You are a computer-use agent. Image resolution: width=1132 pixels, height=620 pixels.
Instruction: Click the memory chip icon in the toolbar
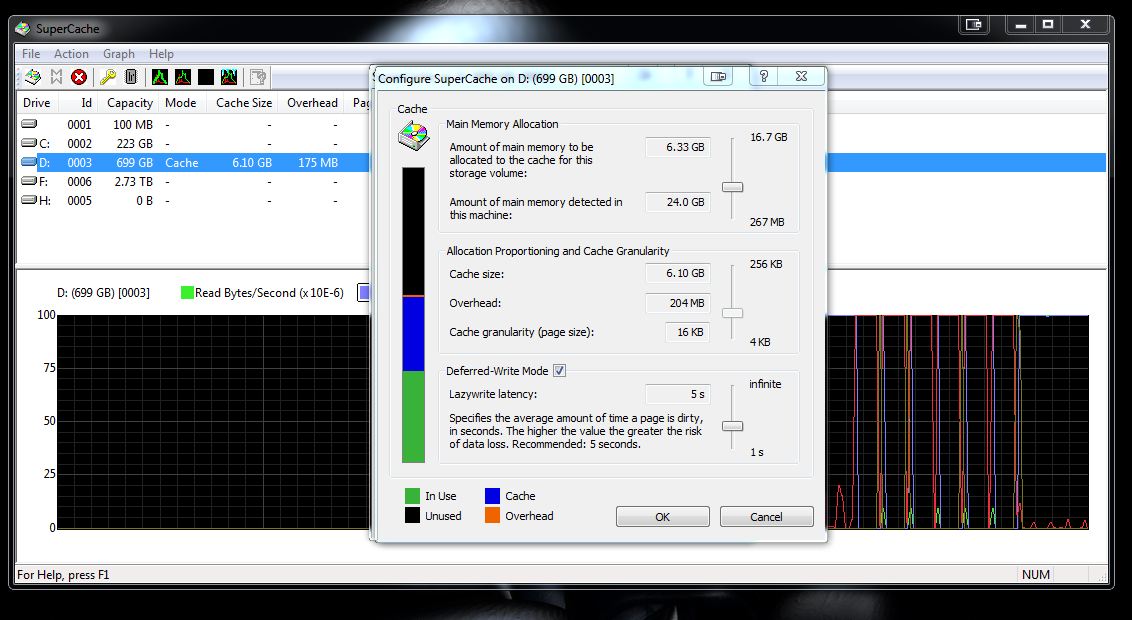pos(131,77)
